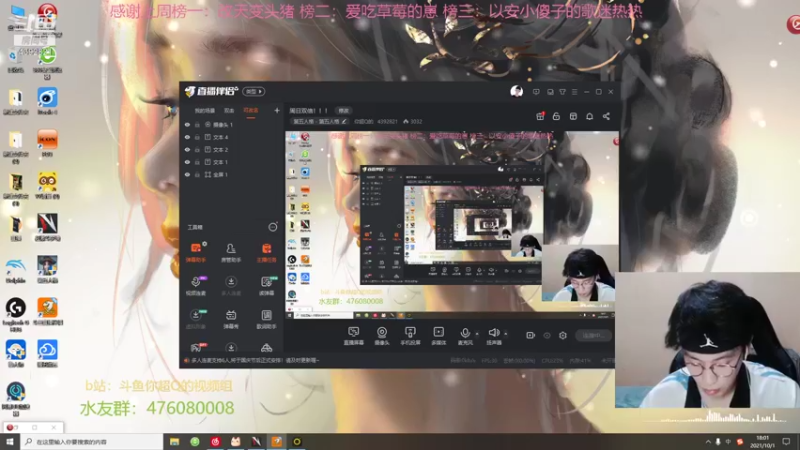Hide the 全屏 1 layer
Screen dimensions: 800x450
point(187,174)
